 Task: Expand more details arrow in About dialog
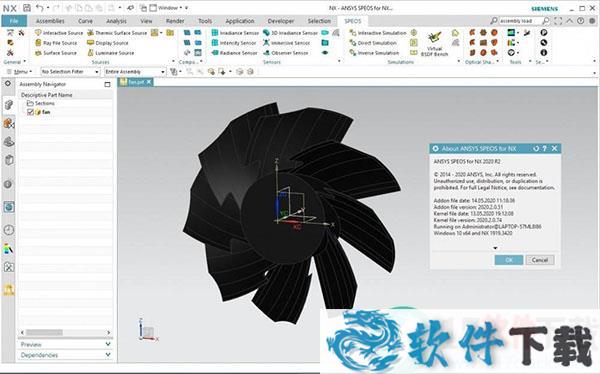click(x=495, y=248)
